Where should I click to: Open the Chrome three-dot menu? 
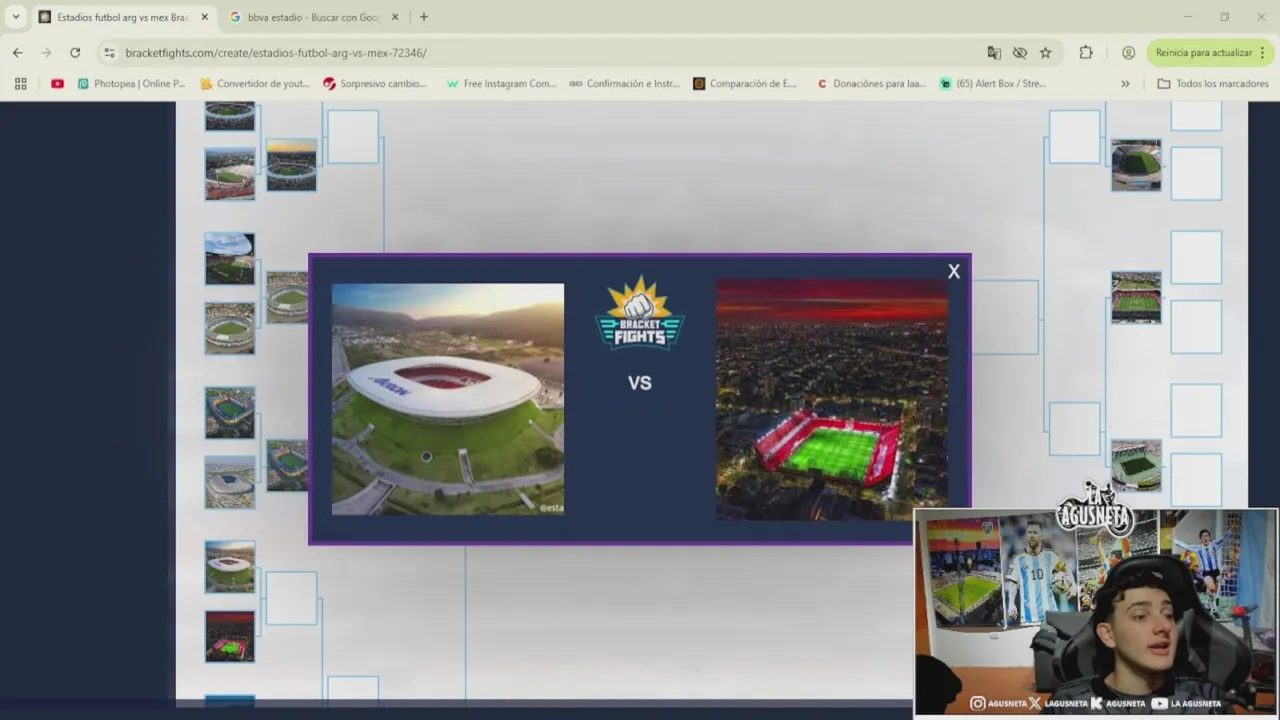pos(1262,52)
